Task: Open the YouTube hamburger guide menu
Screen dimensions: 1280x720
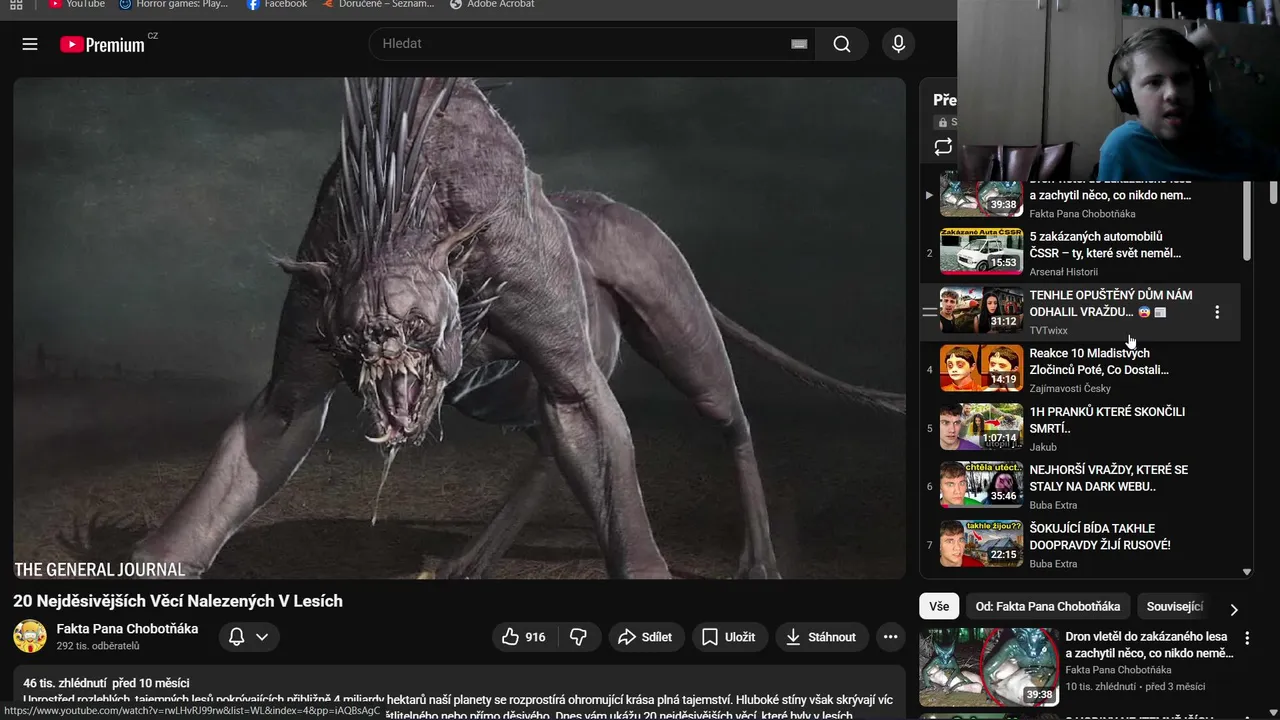Action: (x=30, y=44)
